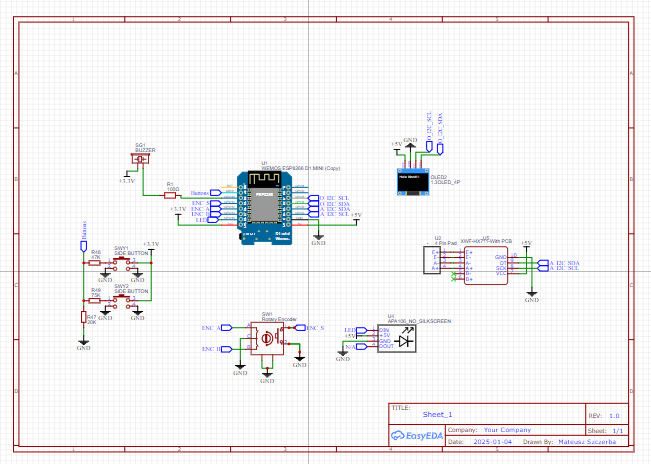
Task: Click the 'Your Company' field
Action: [507, 430]
